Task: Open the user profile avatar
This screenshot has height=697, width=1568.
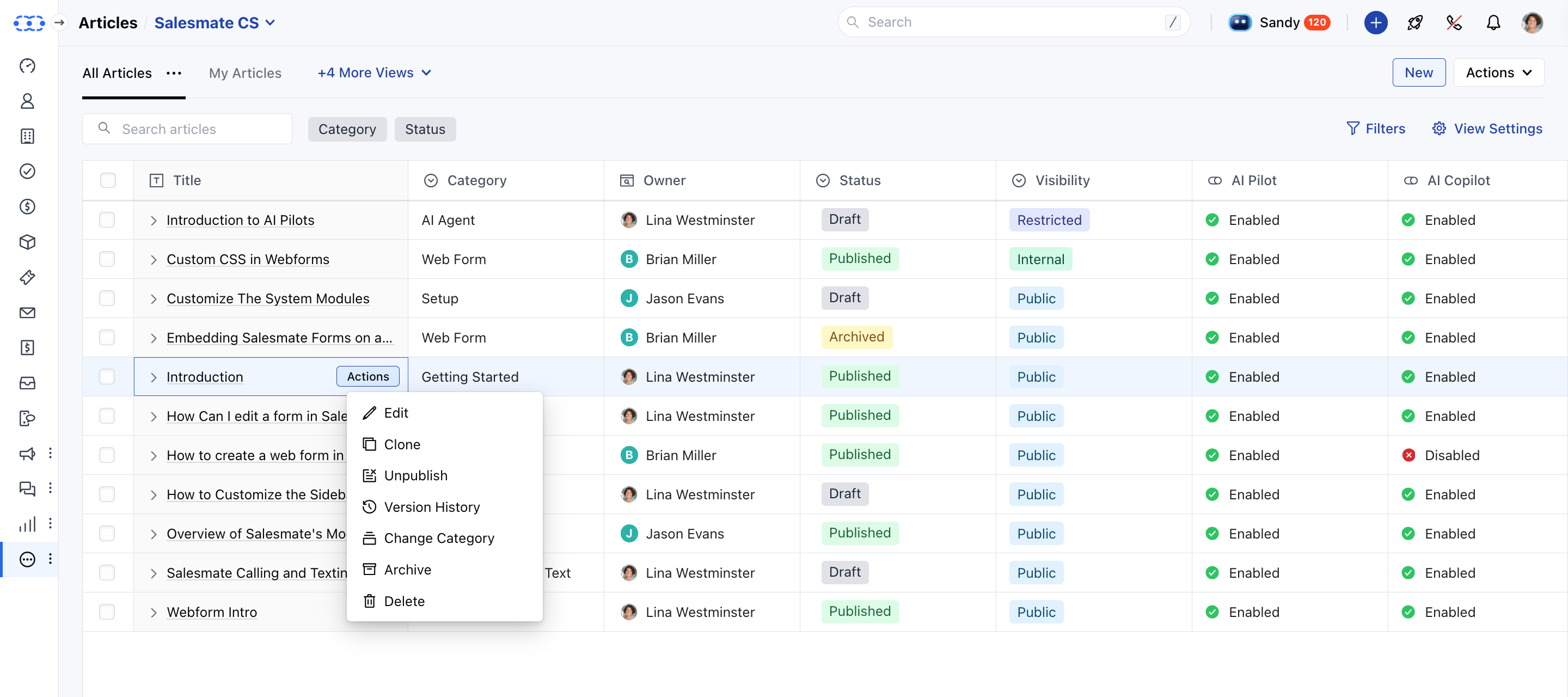Action: pos(1532,22)
